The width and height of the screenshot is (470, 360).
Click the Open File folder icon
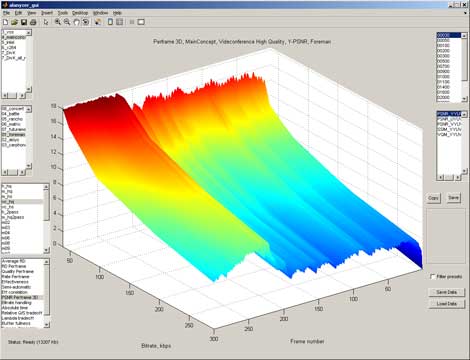(x=14, y=22)
